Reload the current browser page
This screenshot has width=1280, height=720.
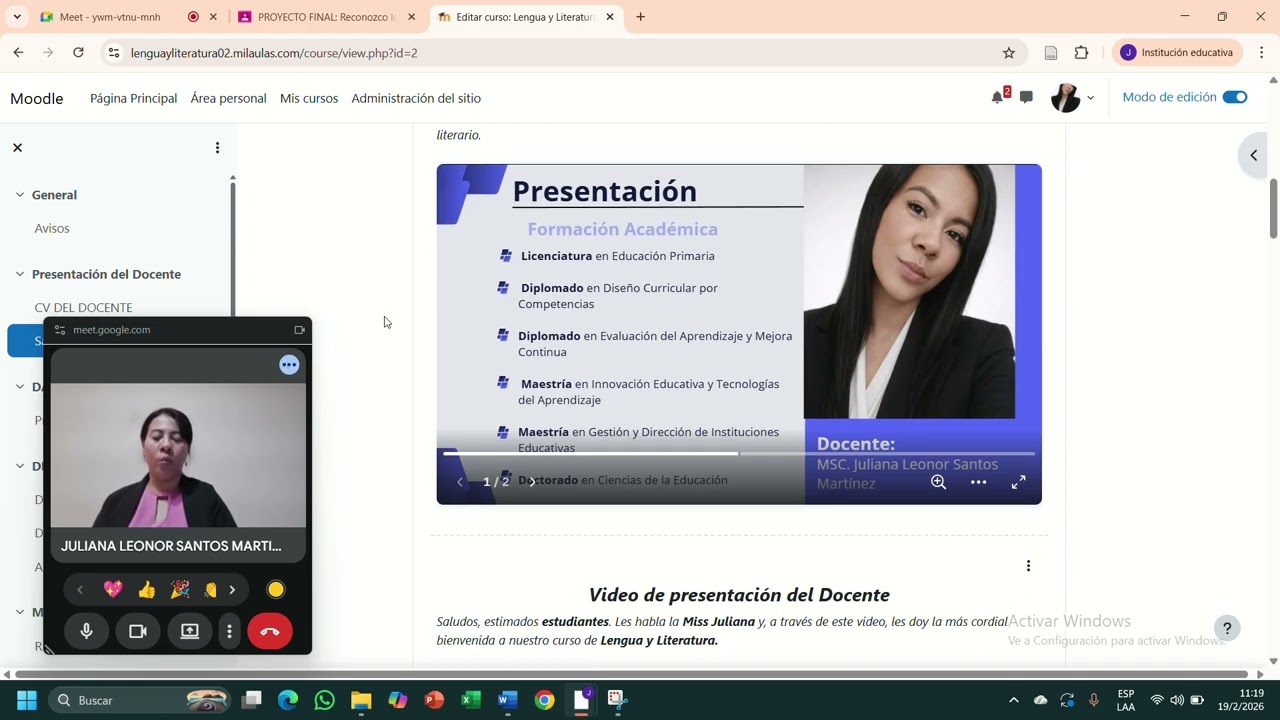(78, 53)
